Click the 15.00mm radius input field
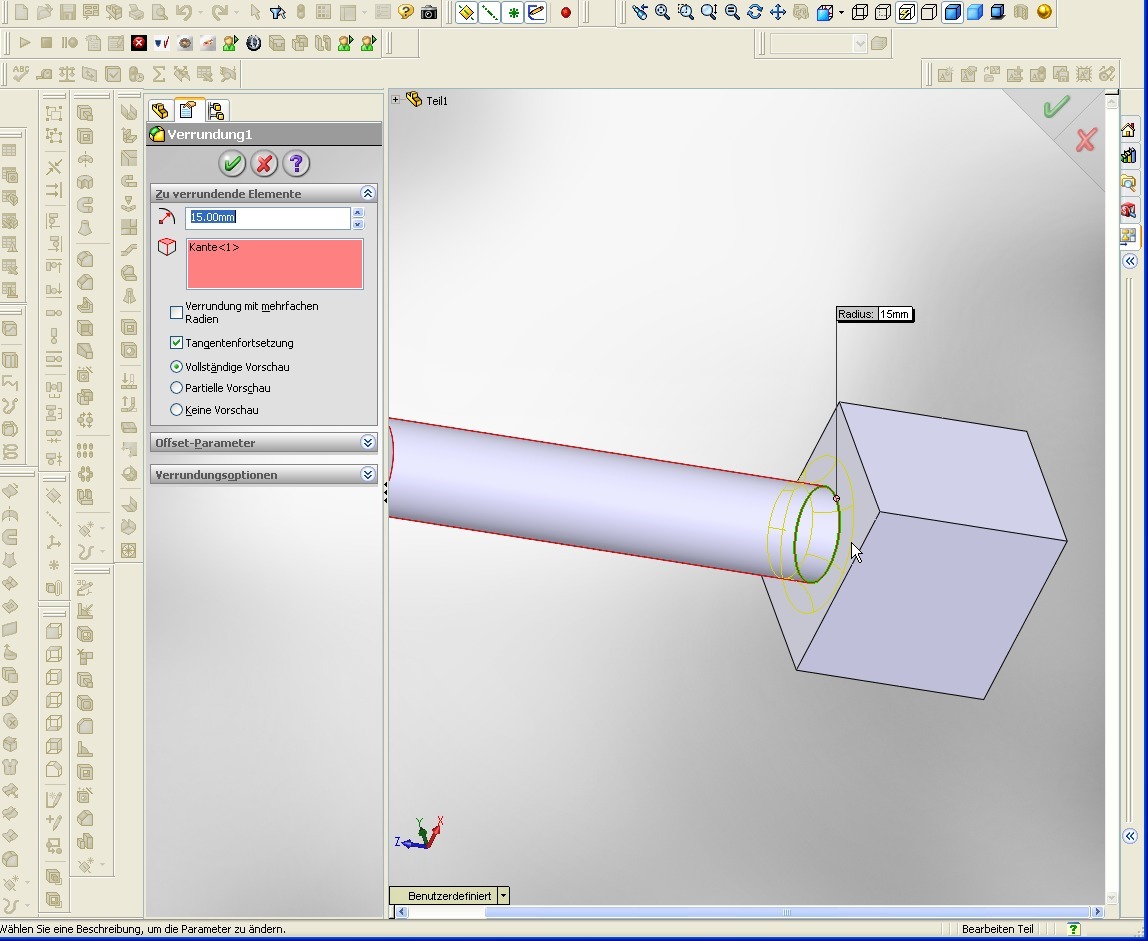The image size is (1148, 941). tap(267, 217)
